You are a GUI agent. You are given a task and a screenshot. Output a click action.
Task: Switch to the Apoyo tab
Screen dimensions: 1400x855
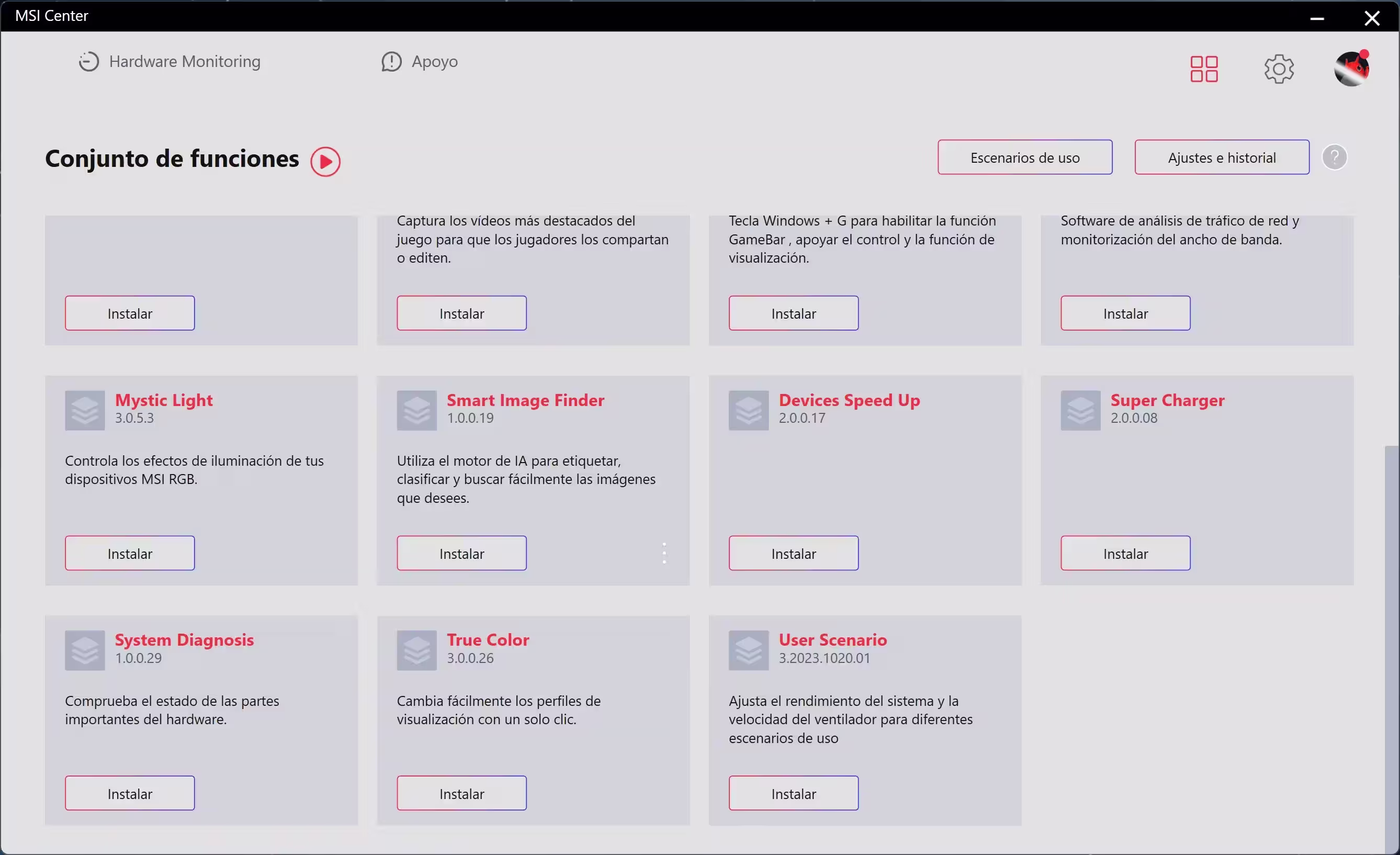419,61
